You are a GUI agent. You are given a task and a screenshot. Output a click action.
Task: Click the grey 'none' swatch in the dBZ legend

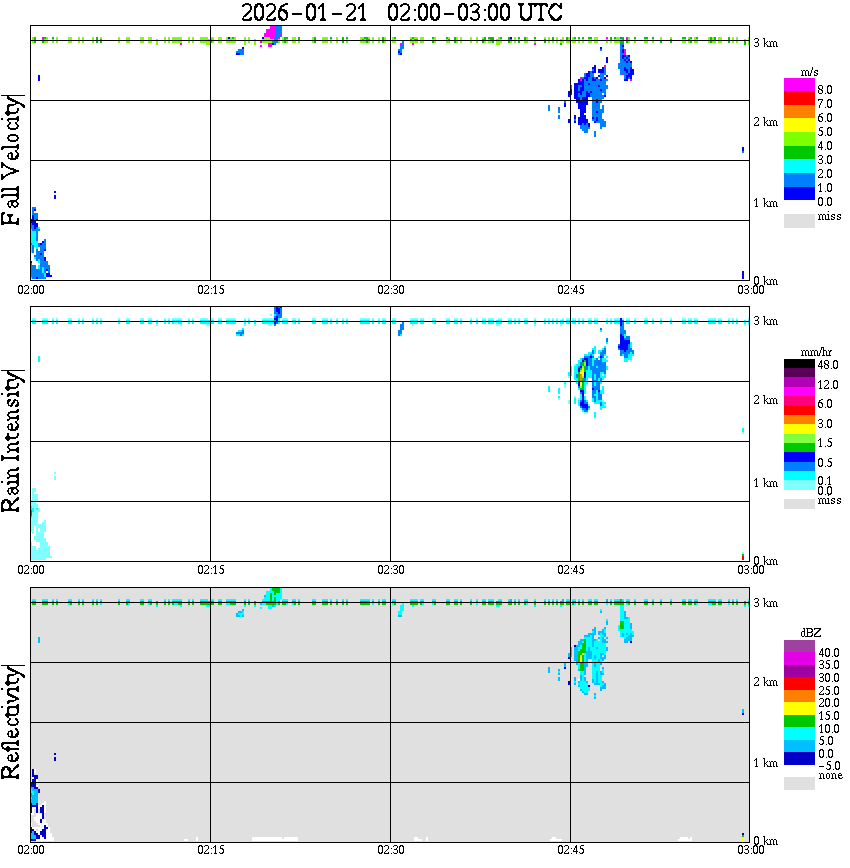799,783
